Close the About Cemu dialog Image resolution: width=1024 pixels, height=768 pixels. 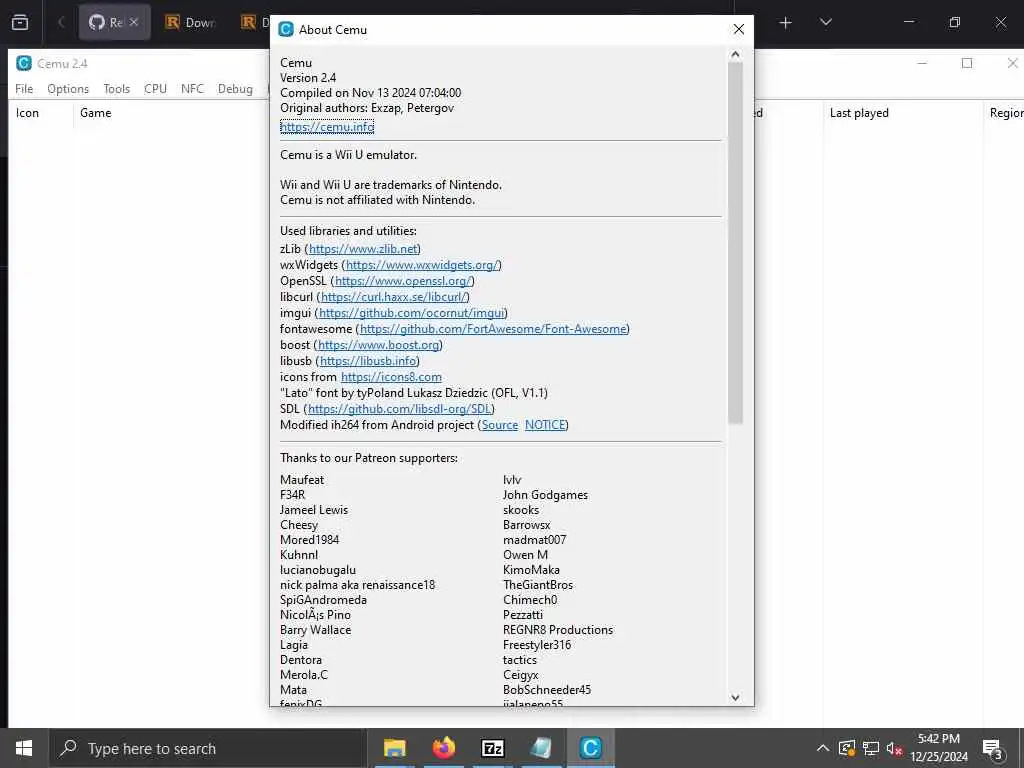(x=739, y=29)
